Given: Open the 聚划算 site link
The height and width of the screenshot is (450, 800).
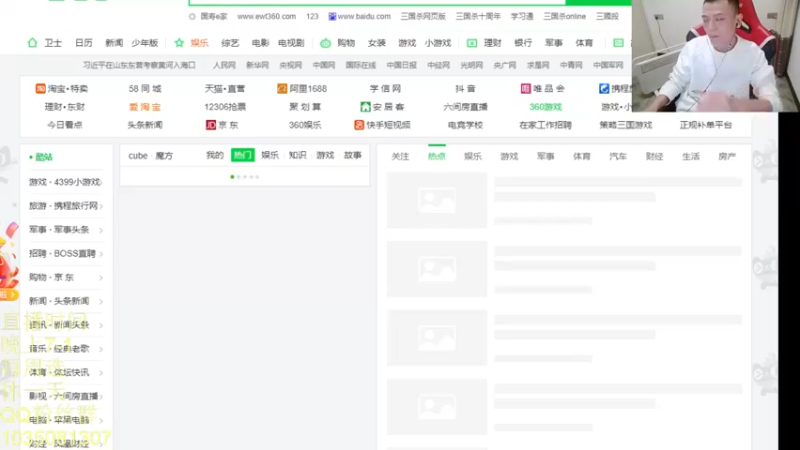Looking at the screenshot, I should (x=305, y=107).
